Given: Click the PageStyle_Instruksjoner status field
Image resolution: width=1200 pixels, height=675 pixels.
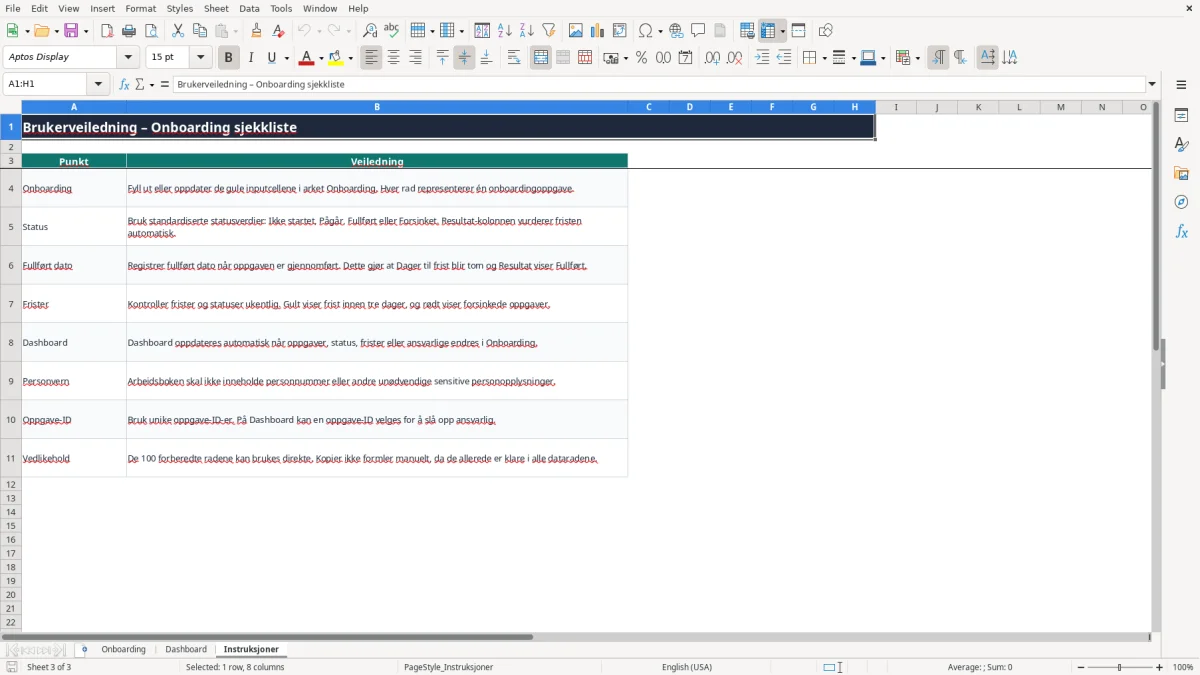Looking at the screenshot, I should click(x=449, y=667).
